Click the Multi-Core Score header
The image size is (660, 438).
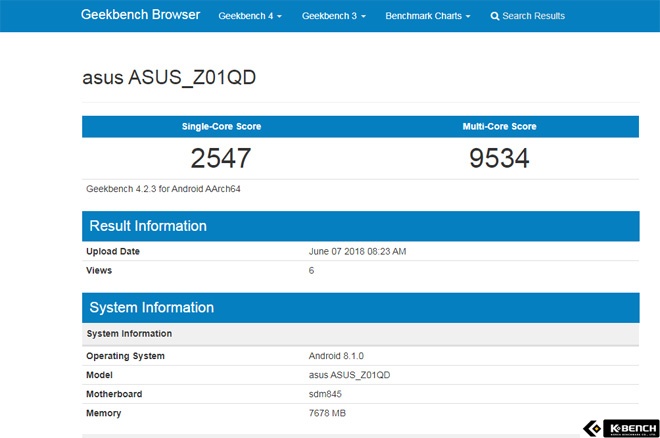pyautogui.click(x=499, y=127)
